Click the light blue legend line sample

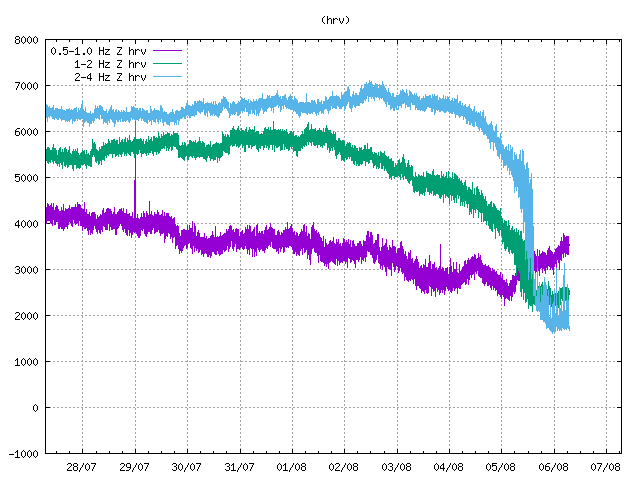(x=167, y=77)
